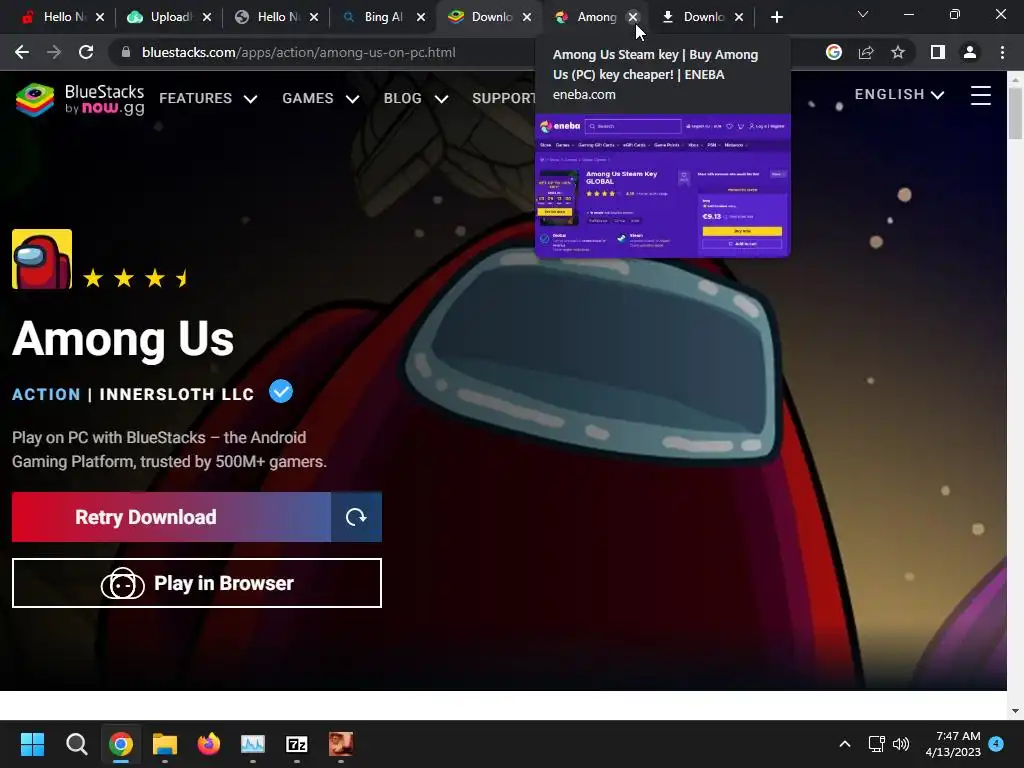Click the BlueStacks logo in the header
This screenshot has width=1024, height=768.
pyautogui.click(x=80, y=99)
